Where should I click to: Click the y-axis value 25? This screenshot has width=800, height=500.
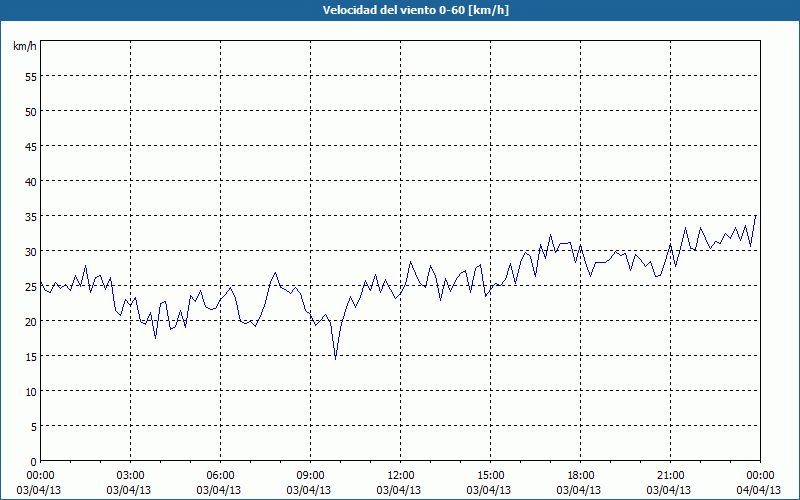pyautogui.click(x=31, y=287)
